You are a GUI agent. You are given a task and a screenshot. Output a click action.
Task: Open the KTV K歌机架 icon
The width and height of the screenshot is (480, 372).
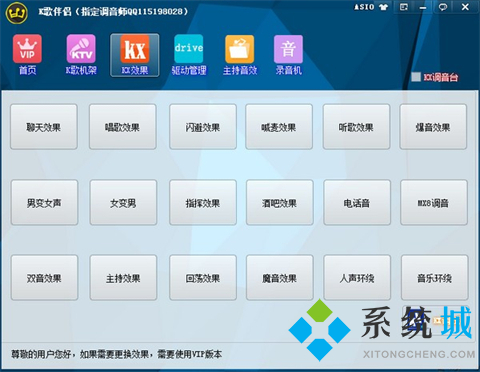81,55
